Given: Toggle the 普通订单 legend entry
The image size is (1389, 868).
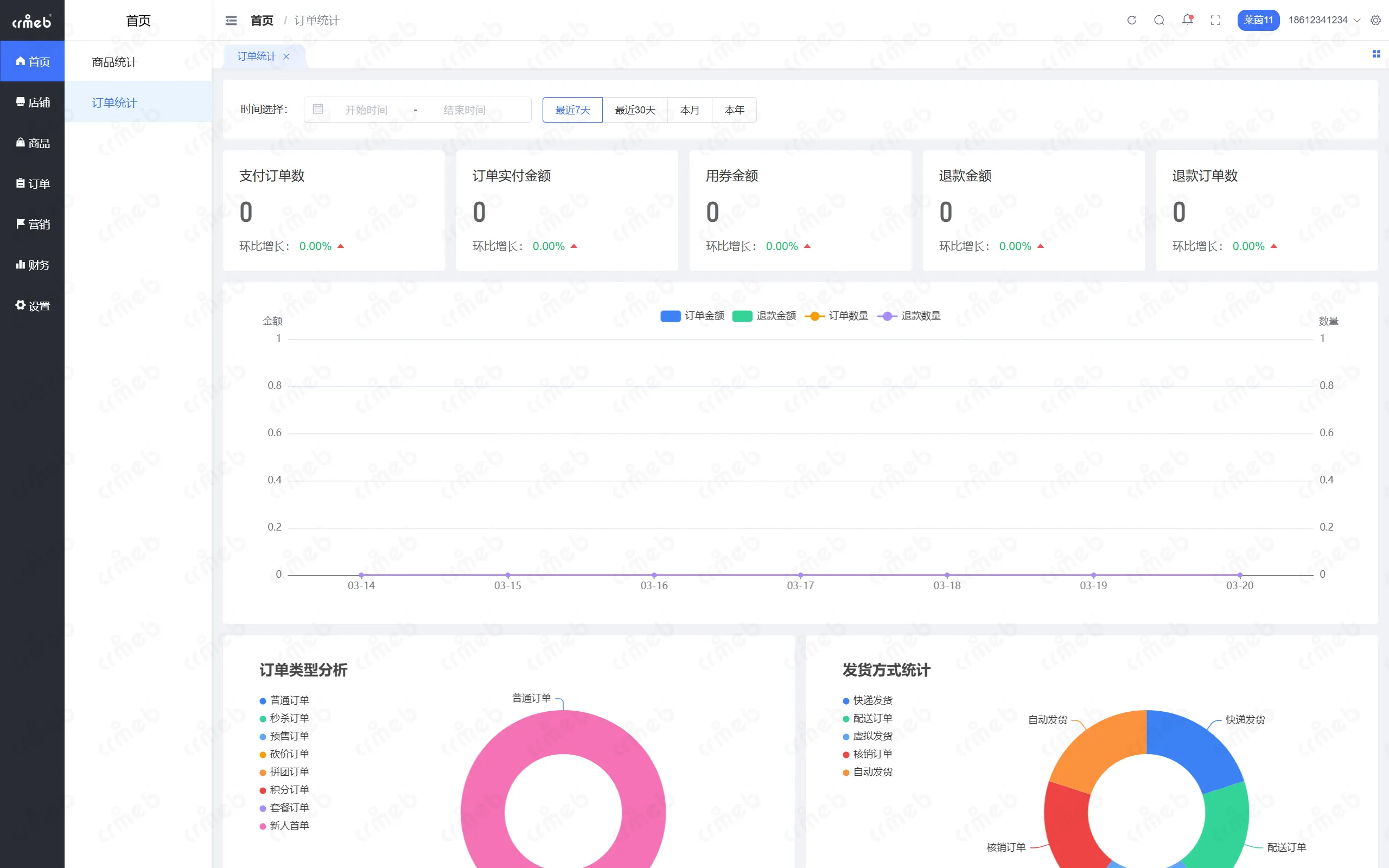Looking at the screenshot, I should tap(284, 700).
